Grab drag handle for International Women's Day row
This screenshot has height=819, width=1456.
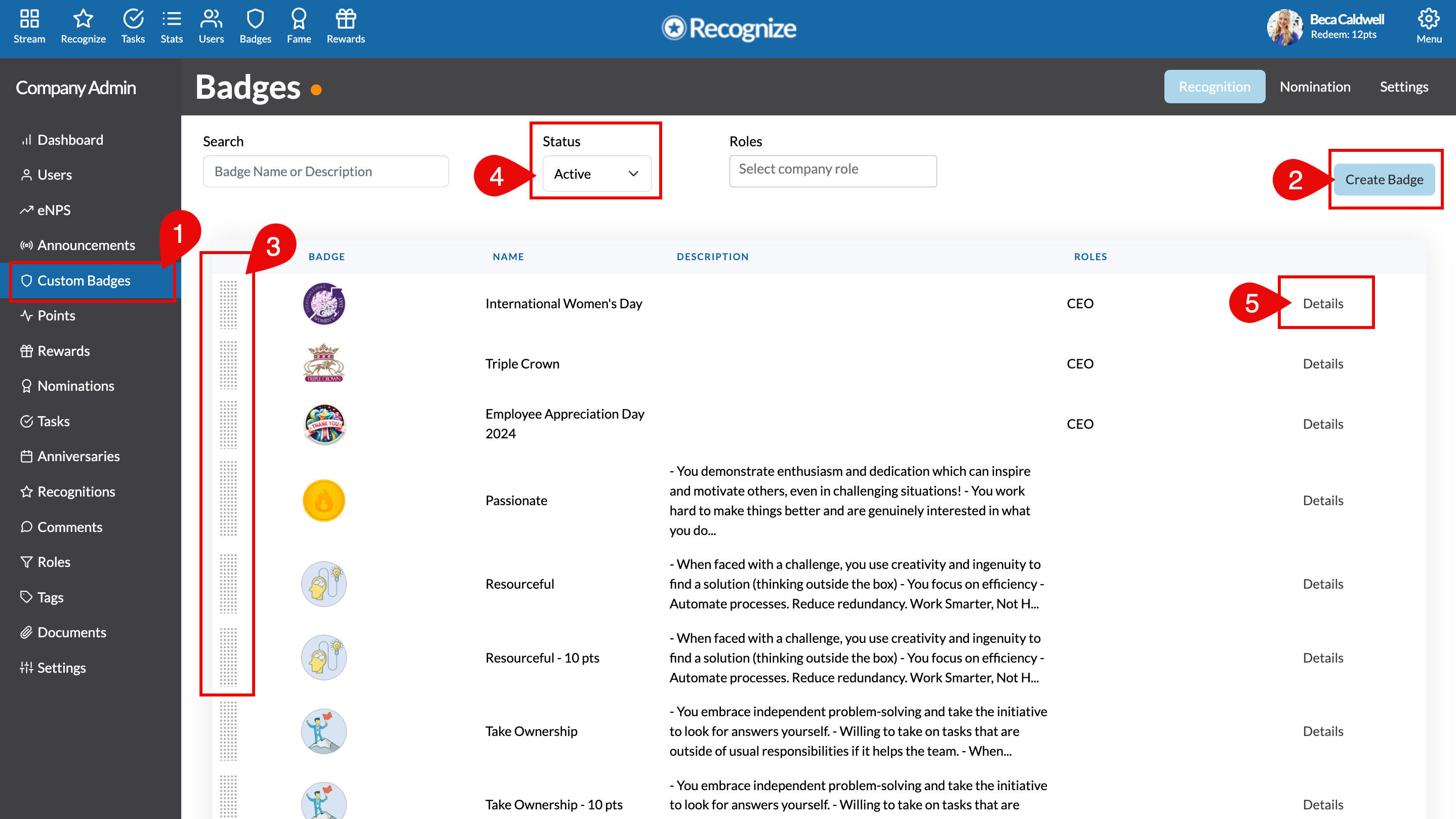click(228, 304)
